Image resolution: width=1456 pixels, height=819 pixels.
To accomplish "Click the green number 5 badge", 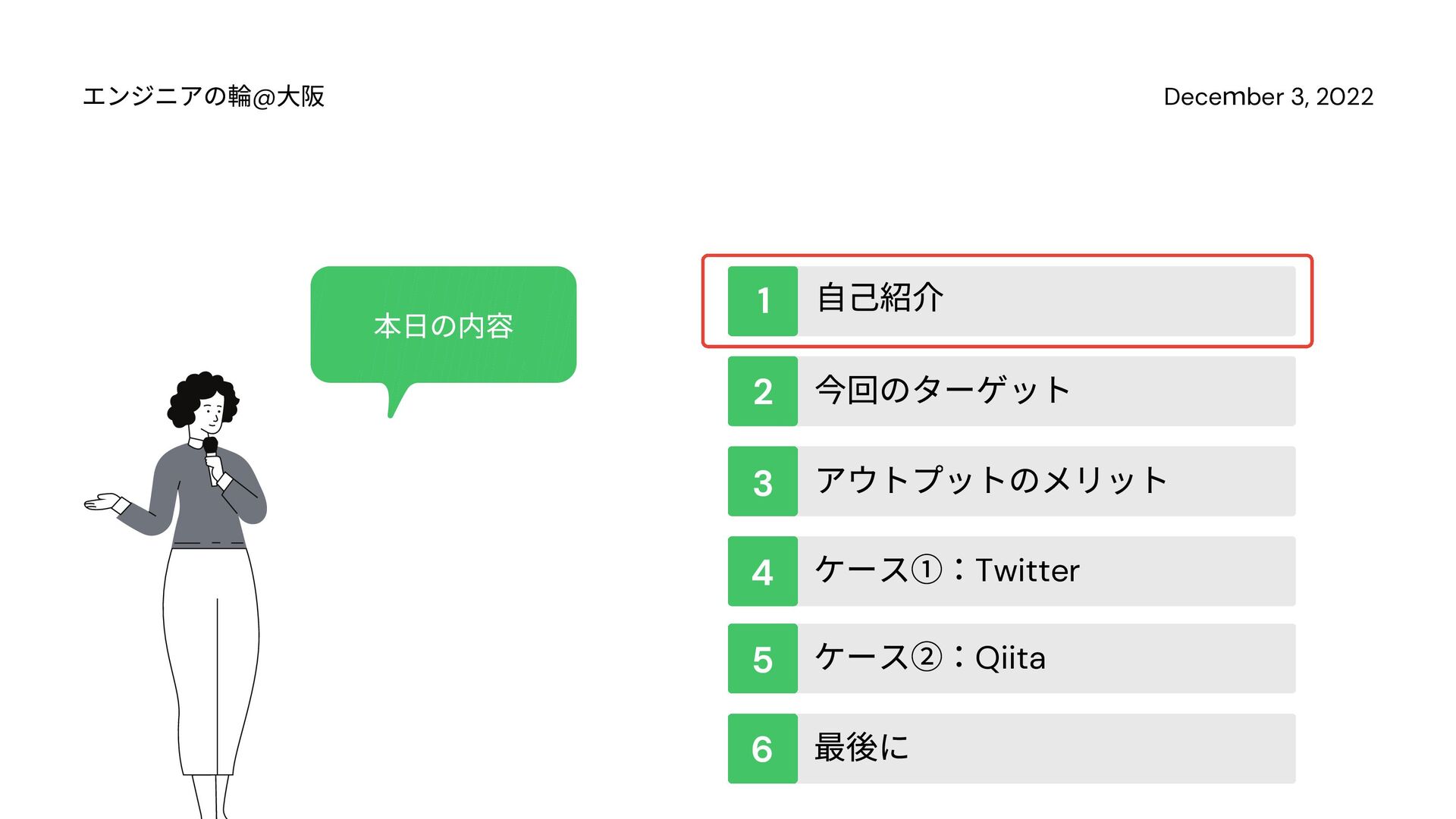I will coord(763,658).
